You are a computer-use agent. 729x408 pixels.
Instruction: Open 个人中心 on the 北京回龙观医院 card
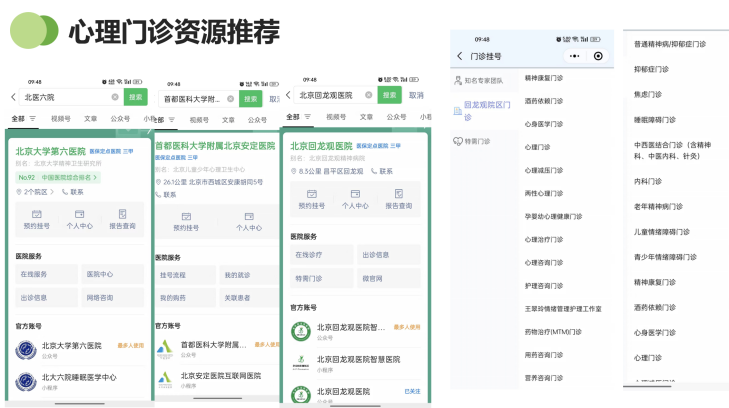point(355,198)
